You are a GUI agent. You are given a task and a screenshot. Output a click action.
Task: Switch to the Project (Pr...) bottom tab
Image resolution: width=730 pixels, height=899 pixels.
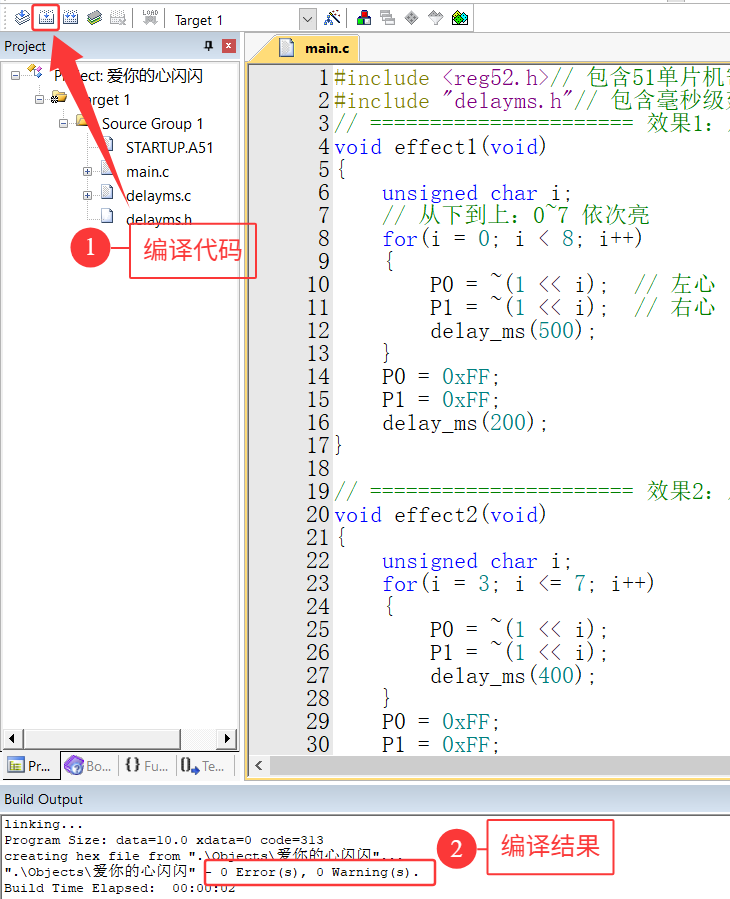pos(30,766)
